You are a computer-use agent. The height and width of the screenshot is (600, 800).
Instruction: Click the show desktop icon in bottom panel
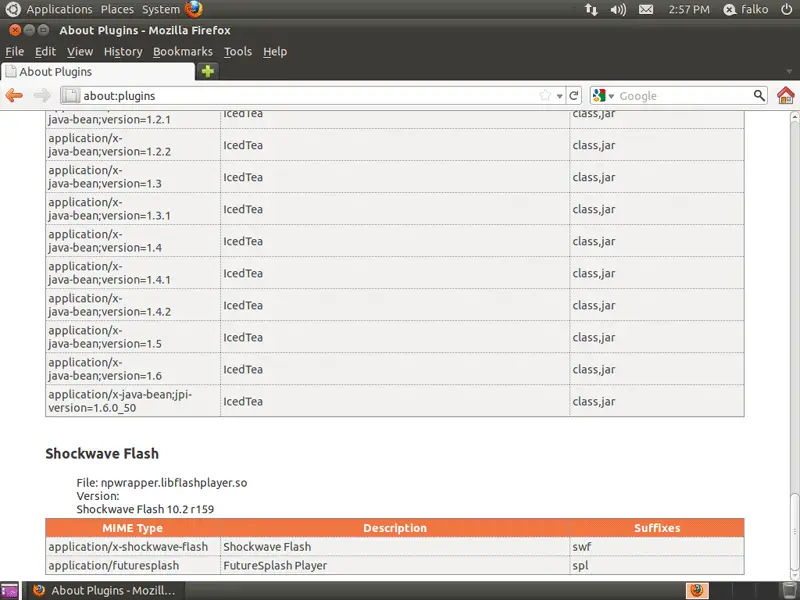(x=9, y=591)
